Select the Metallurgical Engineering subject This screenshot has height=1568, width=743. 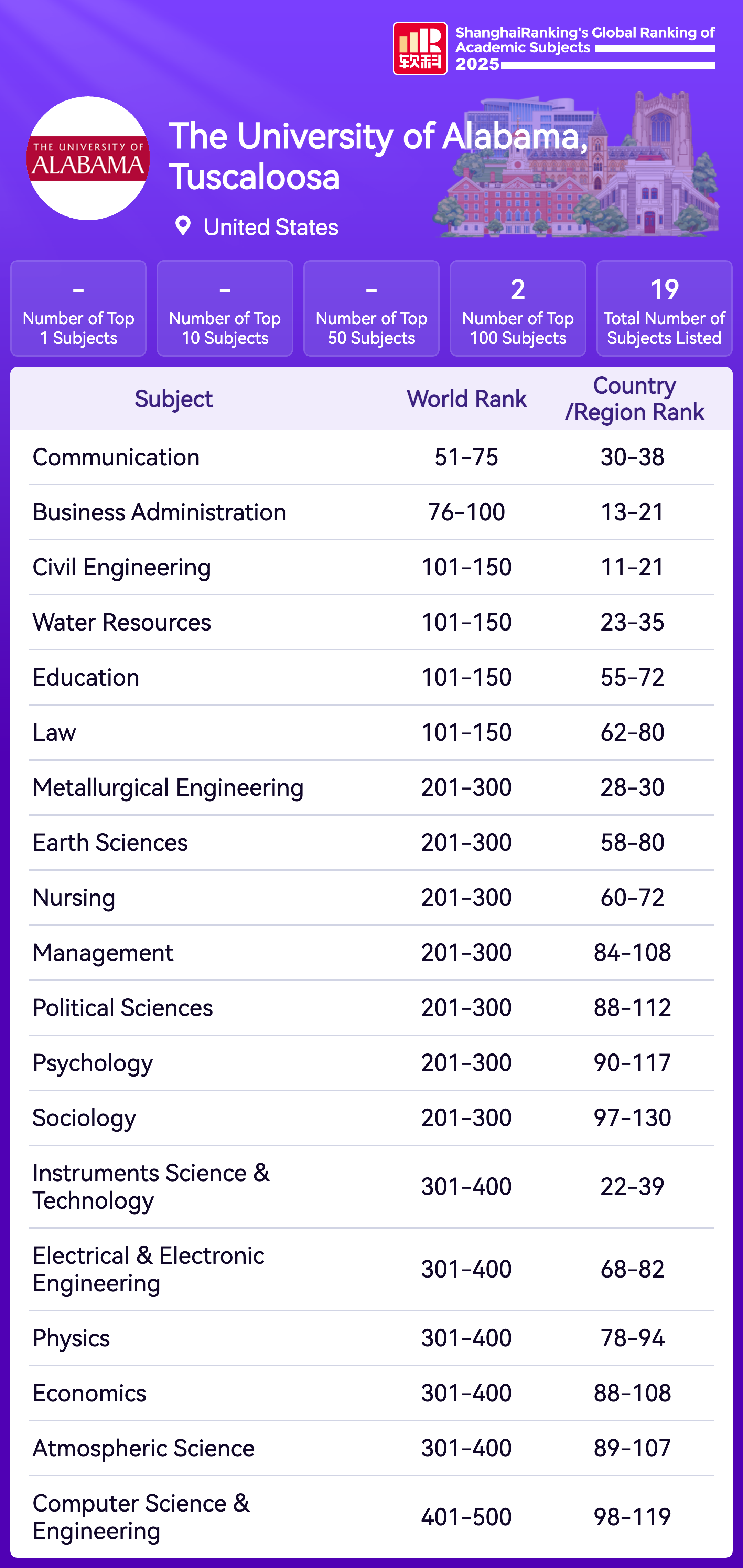pyautogui.click(x=168, y=788)
